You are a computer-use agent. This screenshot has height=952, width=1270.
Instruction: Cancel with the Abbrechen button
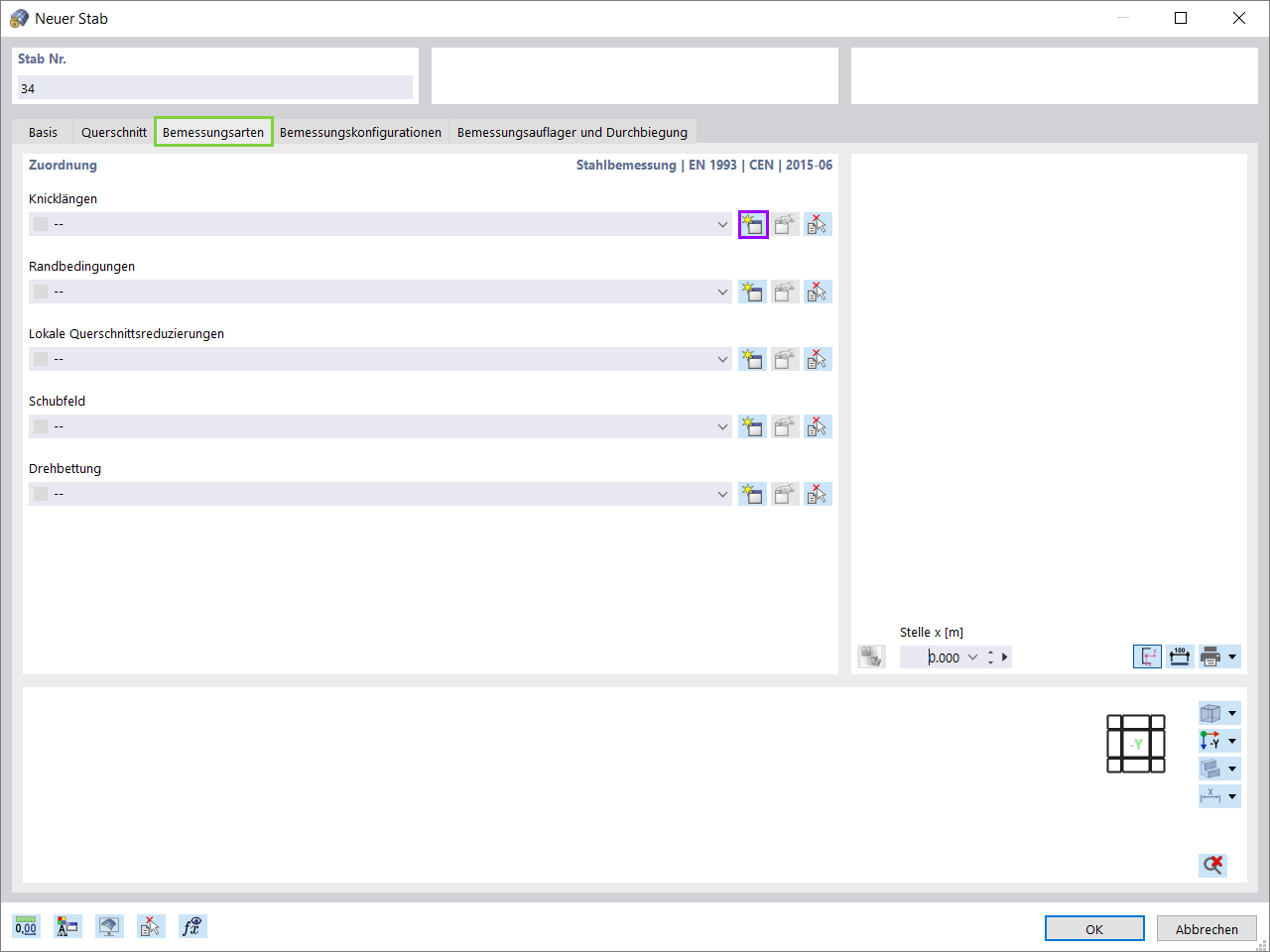(1206, 928)
